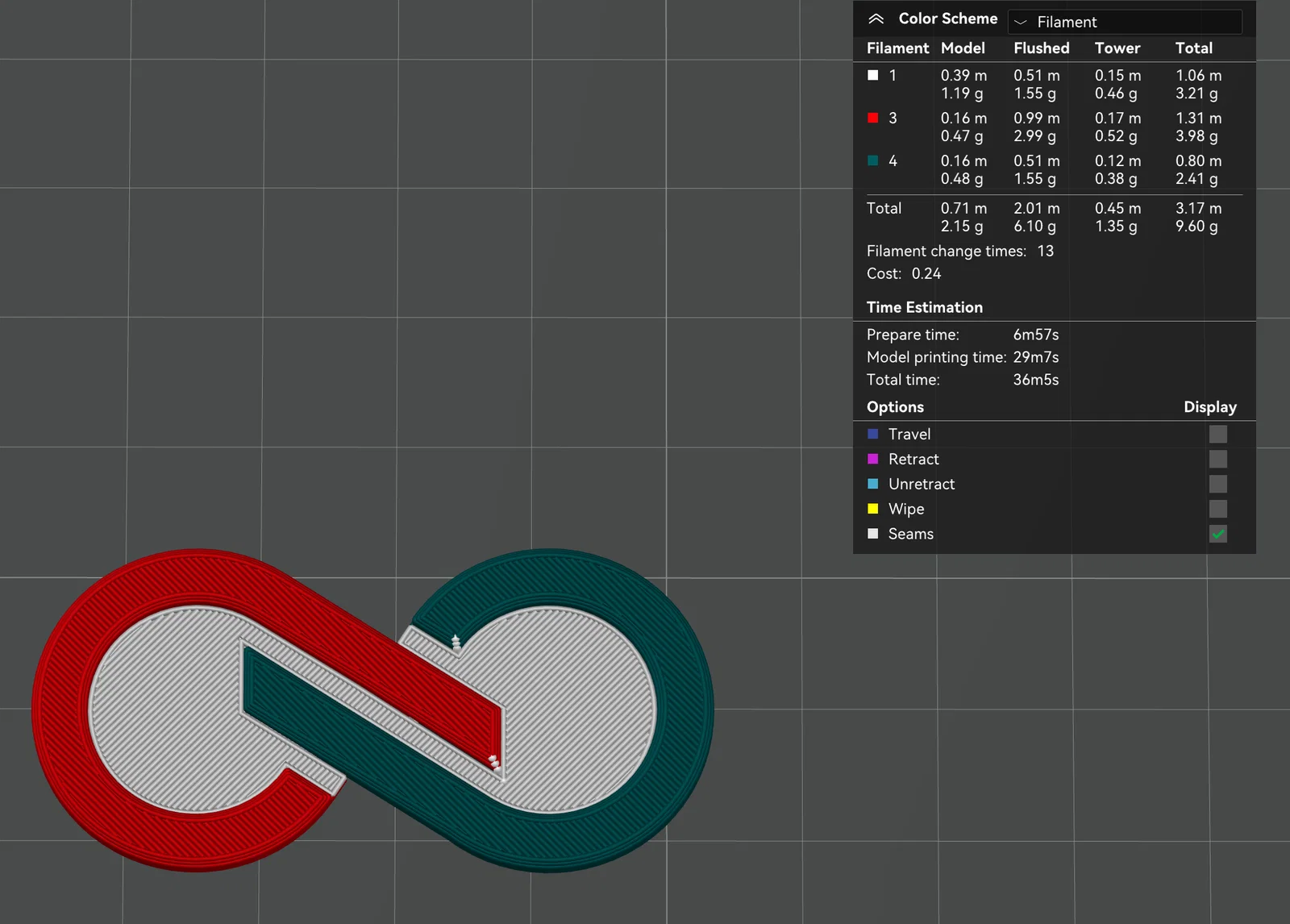The height and width of the screenshot is (924, 1290).
Task: Click filament 4 total value 0.80 m
Action: (x=1199, y=160)
